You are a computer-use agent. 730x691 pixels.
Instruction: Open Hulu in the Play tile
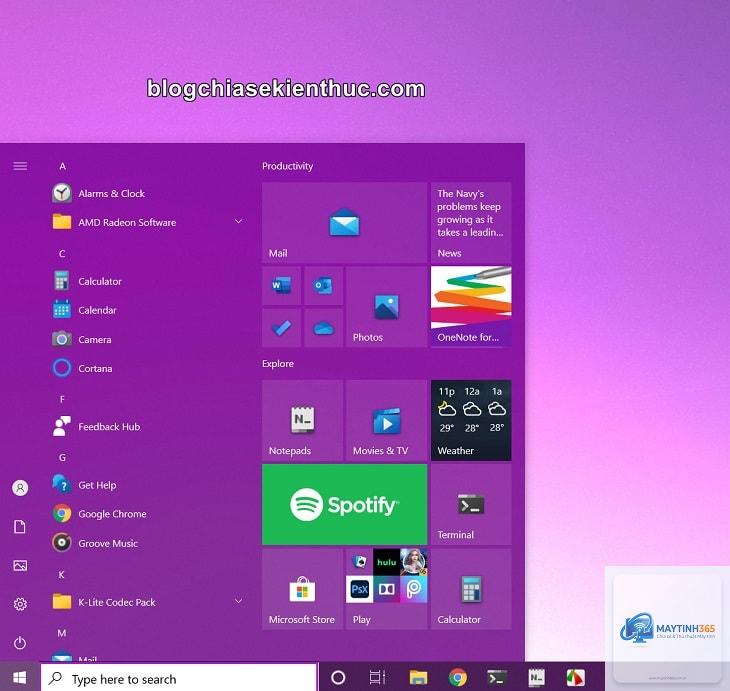click(x=386, y=562)
